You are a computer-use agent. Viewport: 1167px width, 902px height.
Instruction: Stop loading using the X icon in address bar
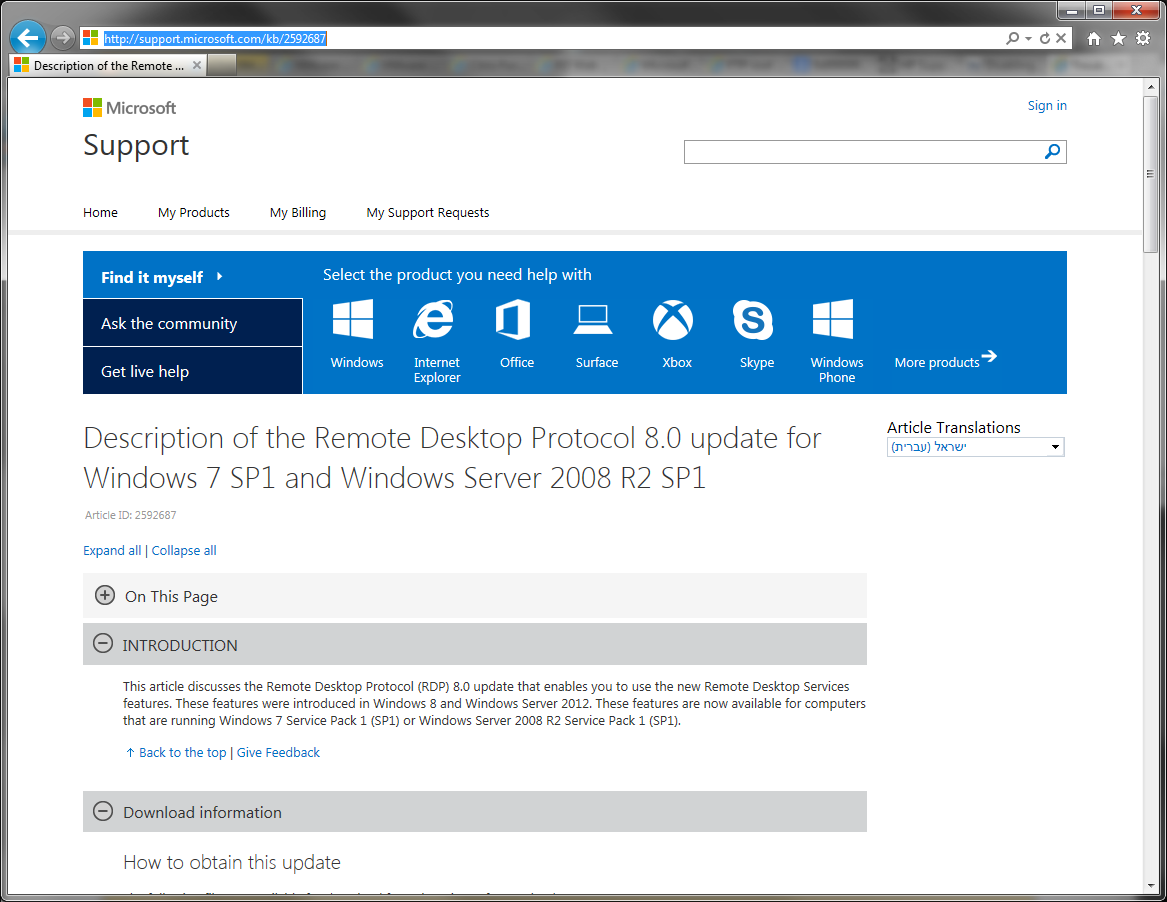pyautogui.click(x=1061, y=38)
